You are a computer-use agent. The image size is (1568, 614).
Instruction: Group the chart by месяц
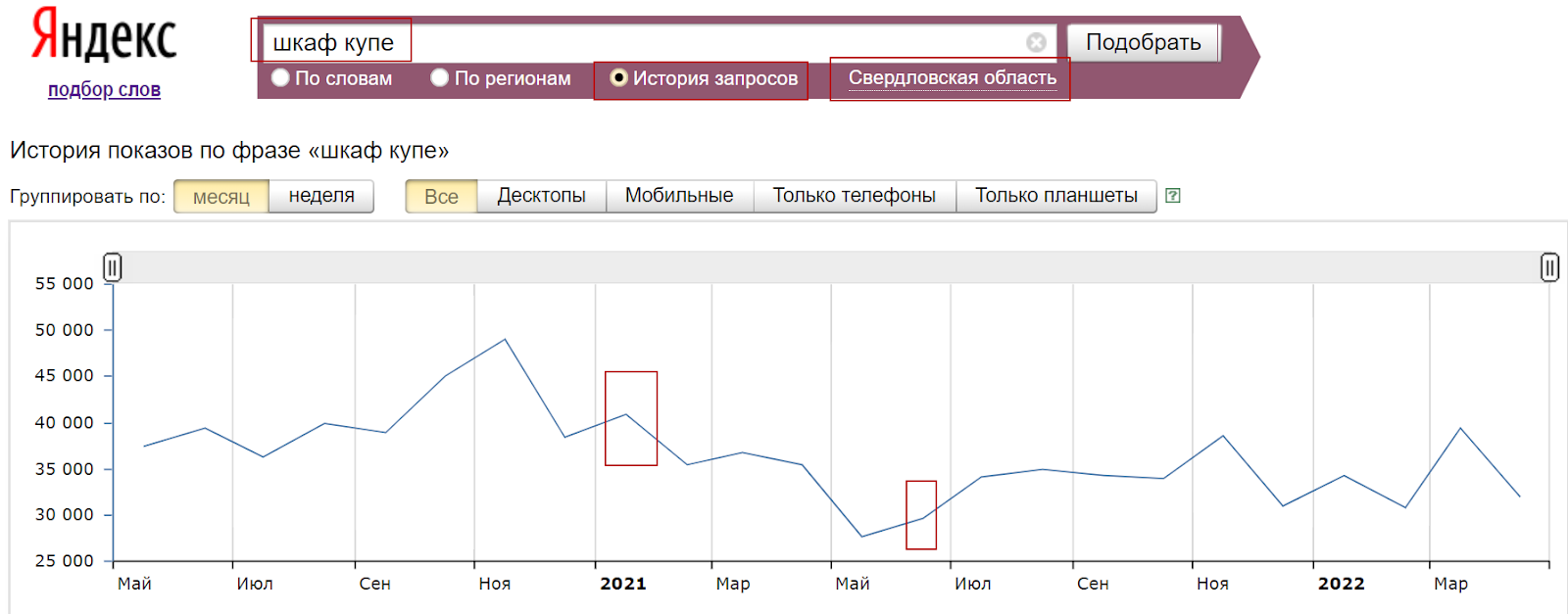point(221,197)
